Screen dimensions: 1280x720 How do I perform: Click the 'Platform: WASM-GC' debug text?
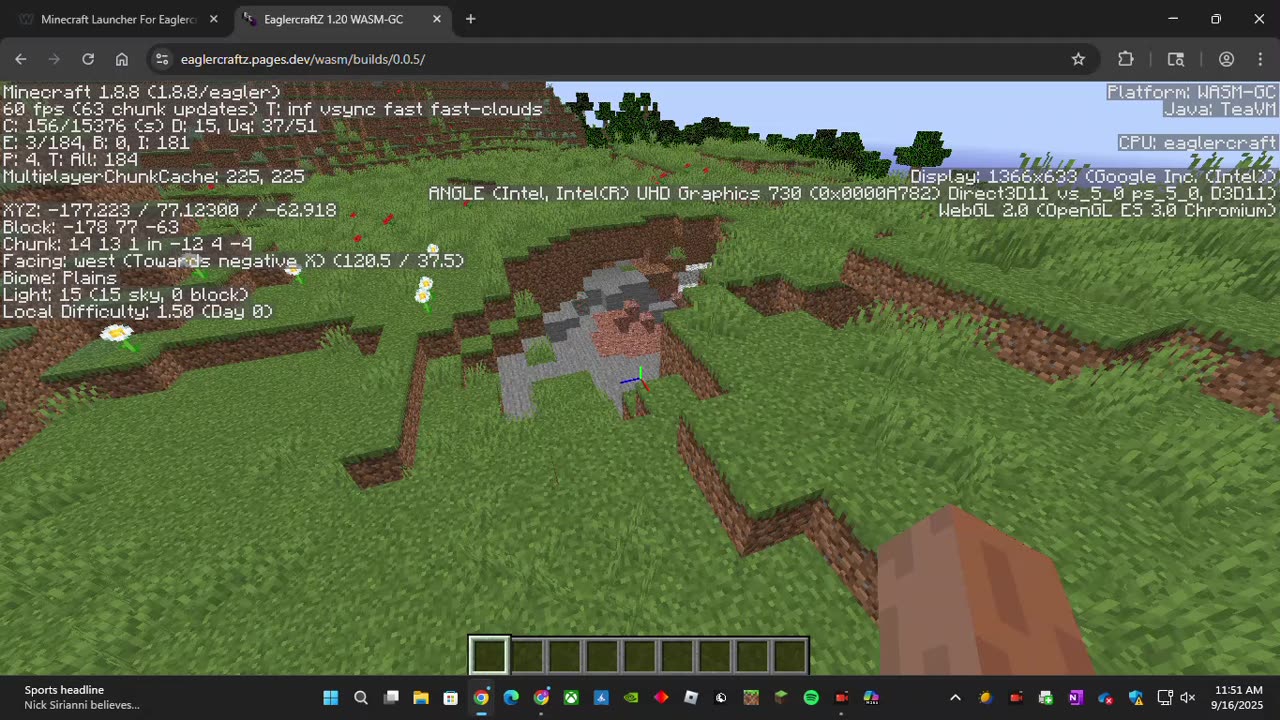tap(1192, 92)
